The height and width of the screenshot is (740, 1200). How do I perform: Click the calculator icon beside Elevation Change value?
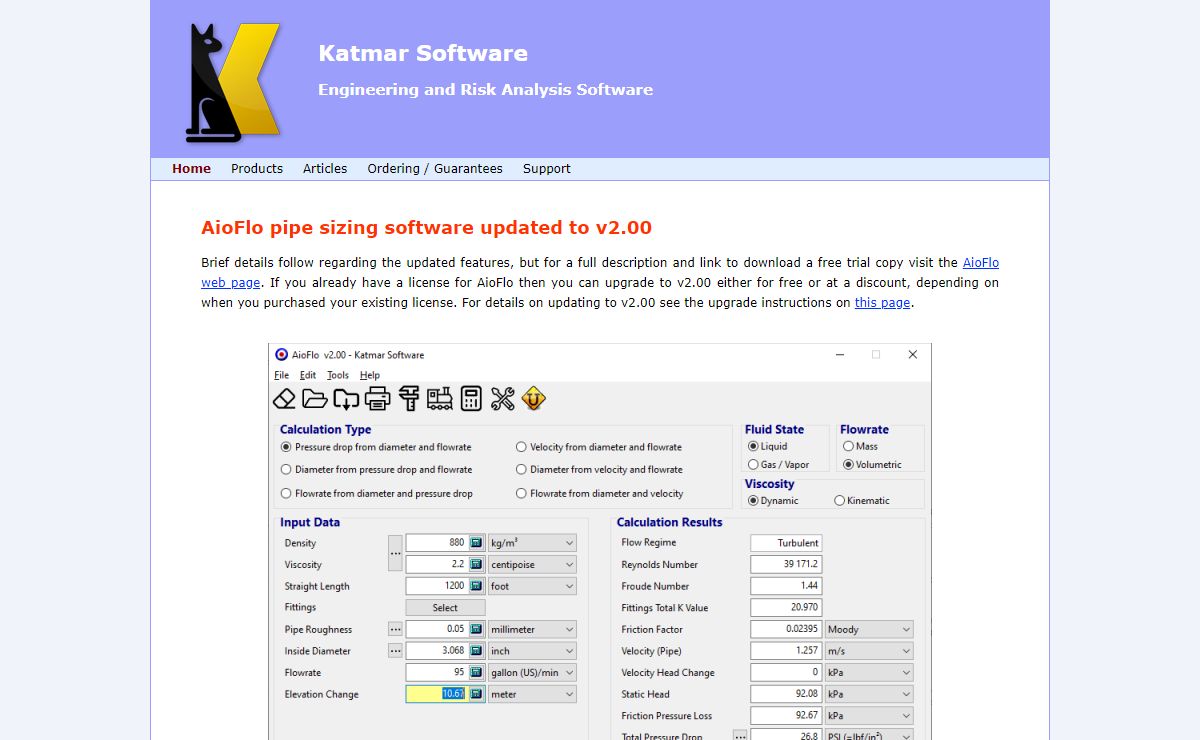pos(477,694)
